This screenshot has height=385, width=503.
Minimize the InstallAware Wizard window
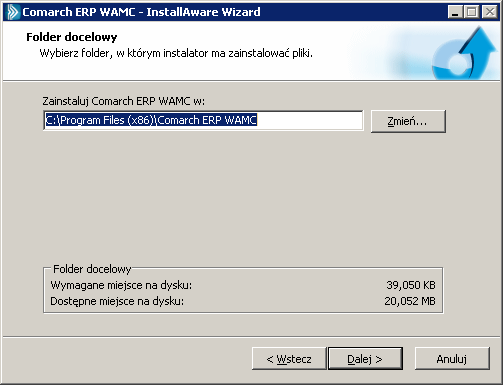(455, 12)
